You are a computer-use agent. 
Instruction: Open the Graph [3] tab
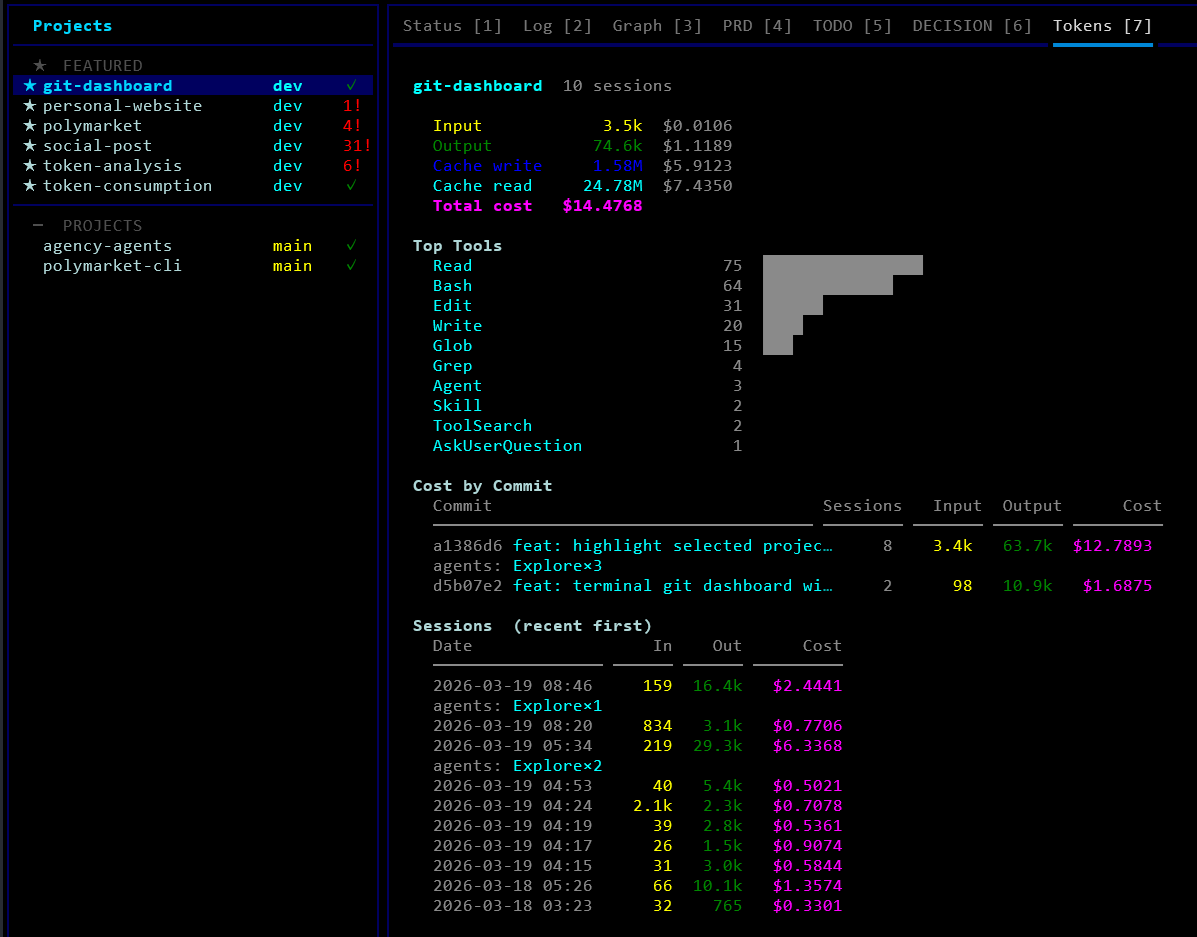click(x=657, y=26)
